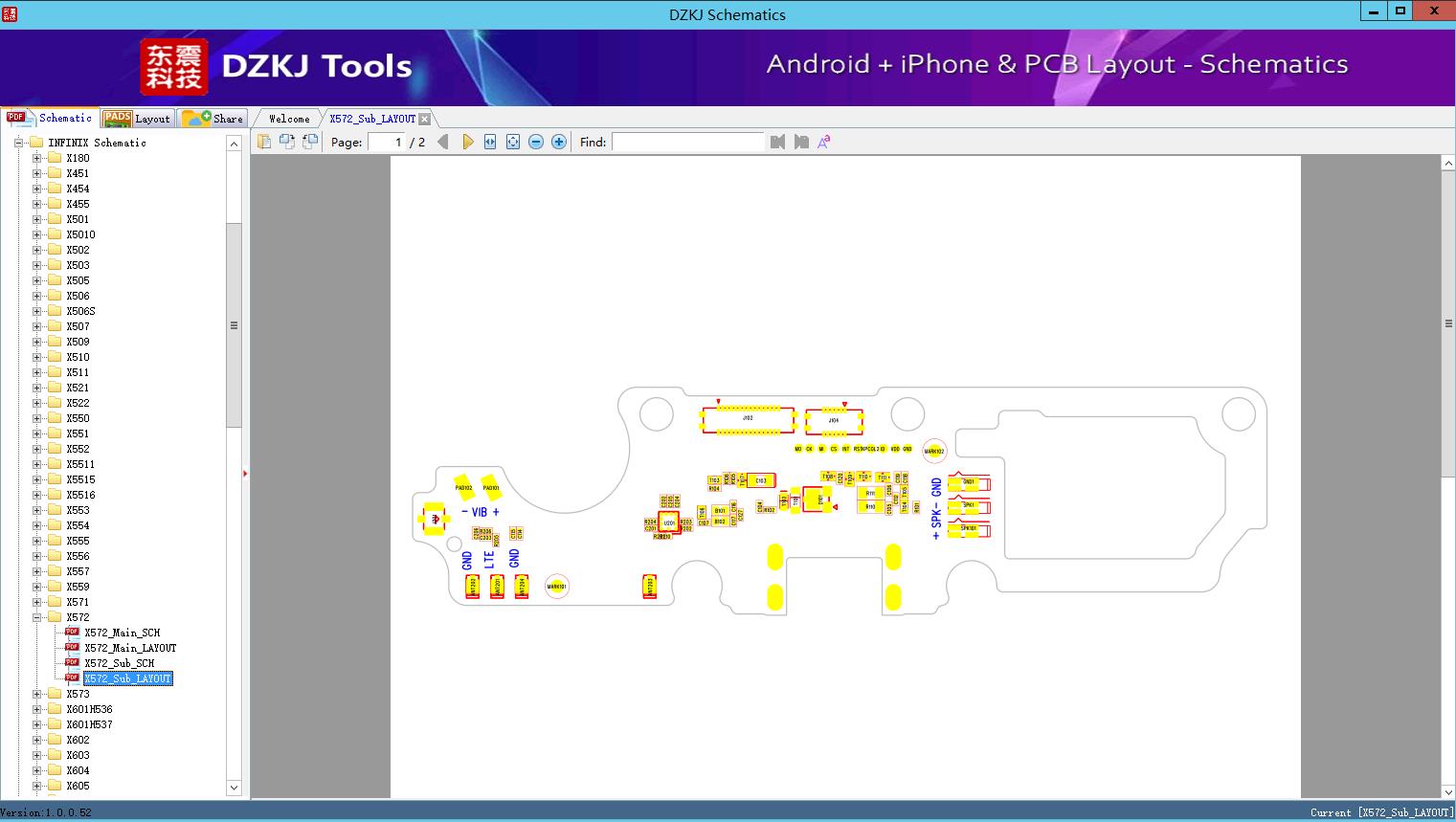Select X572_Sub_SCH in tree
The height and width of the screenshot is (822, 1456).
pyautogui.click(x=119, y=663)
